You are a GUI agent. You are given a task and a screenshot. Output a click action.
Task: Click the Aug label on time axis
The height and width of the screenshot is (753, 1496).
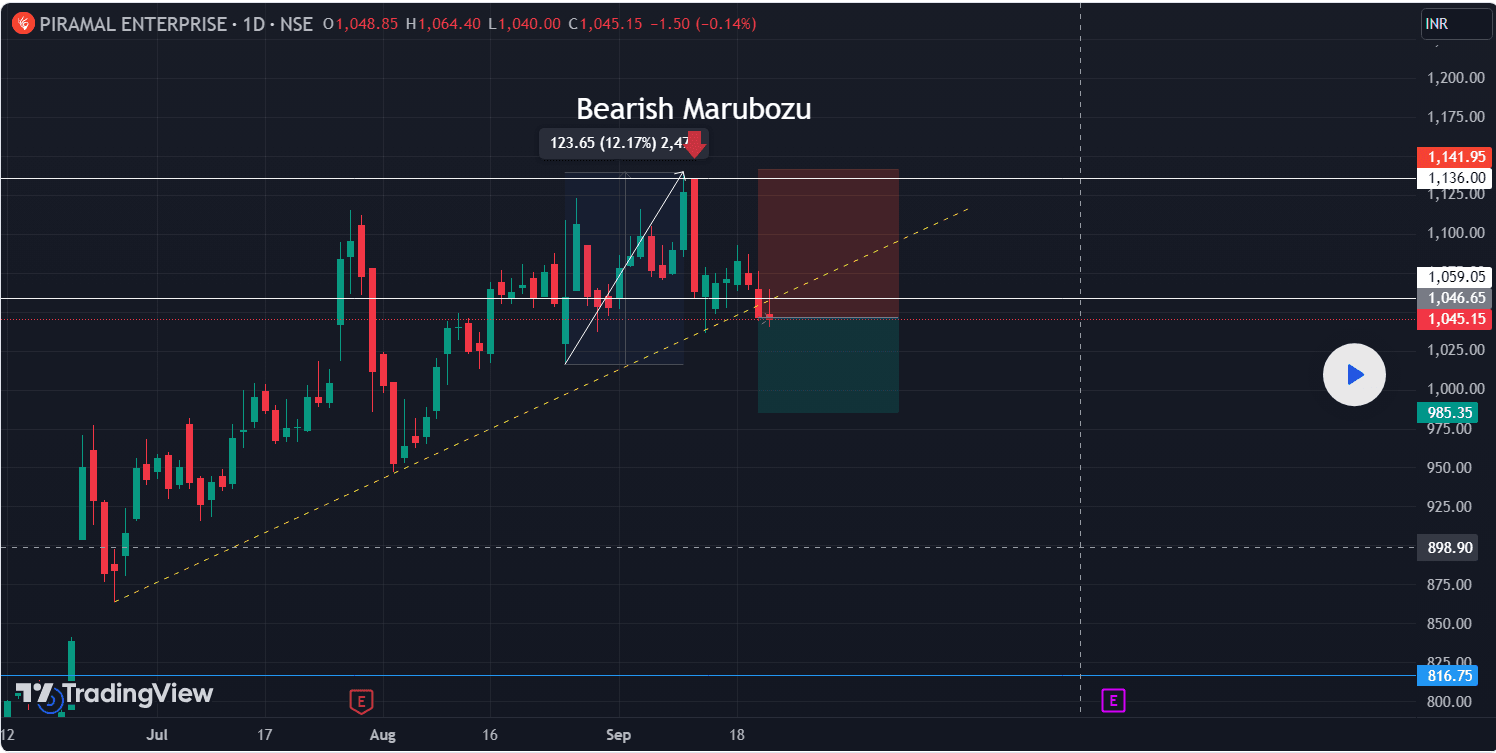[382, 735]
